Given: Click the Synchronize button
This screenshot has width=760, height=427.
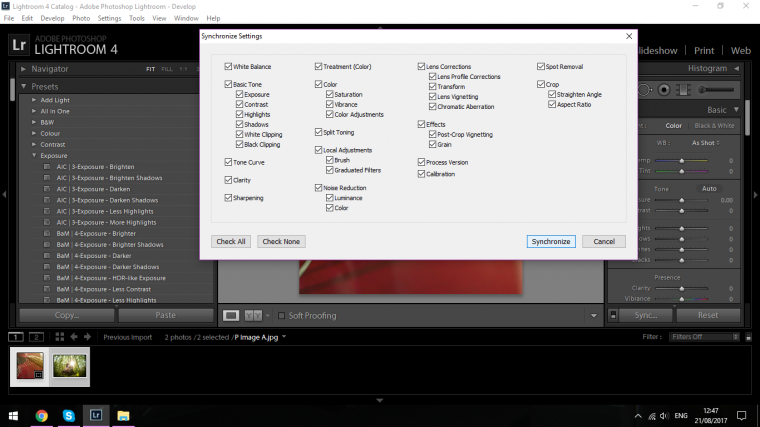Looking at the screenshot, I should (x=551, y=241).
